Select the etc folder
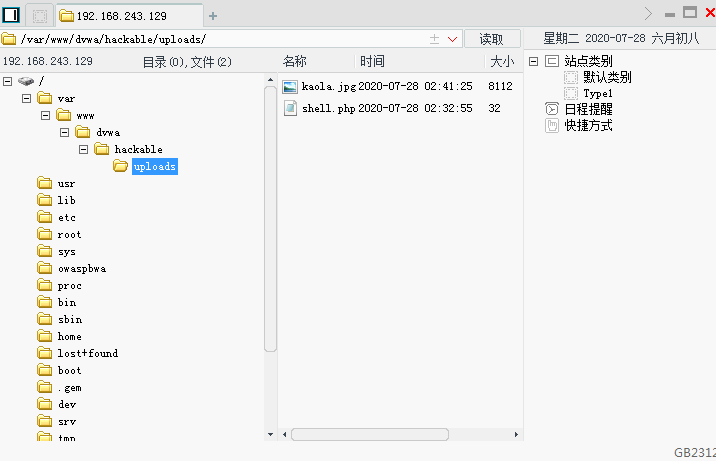This screenshot has height=461, width=716. click(67, 218)
